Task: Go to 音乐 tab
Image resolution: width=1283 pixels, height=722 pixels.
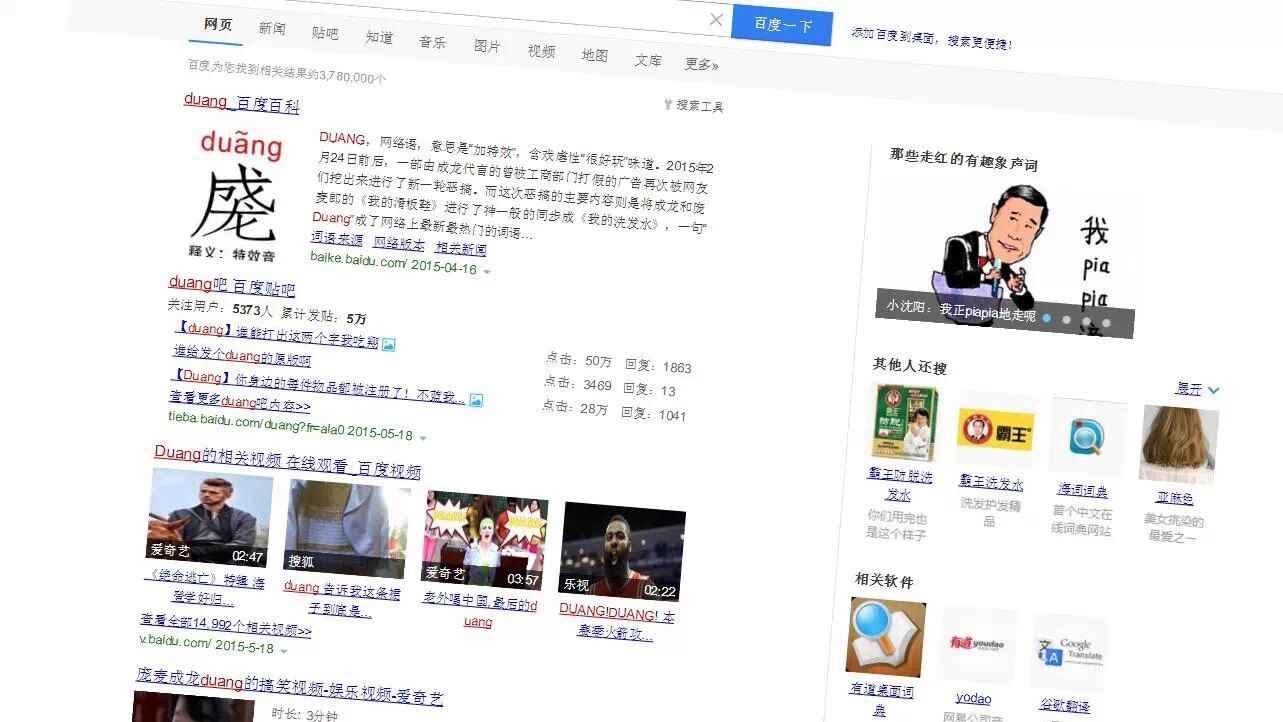Action: 433,42
